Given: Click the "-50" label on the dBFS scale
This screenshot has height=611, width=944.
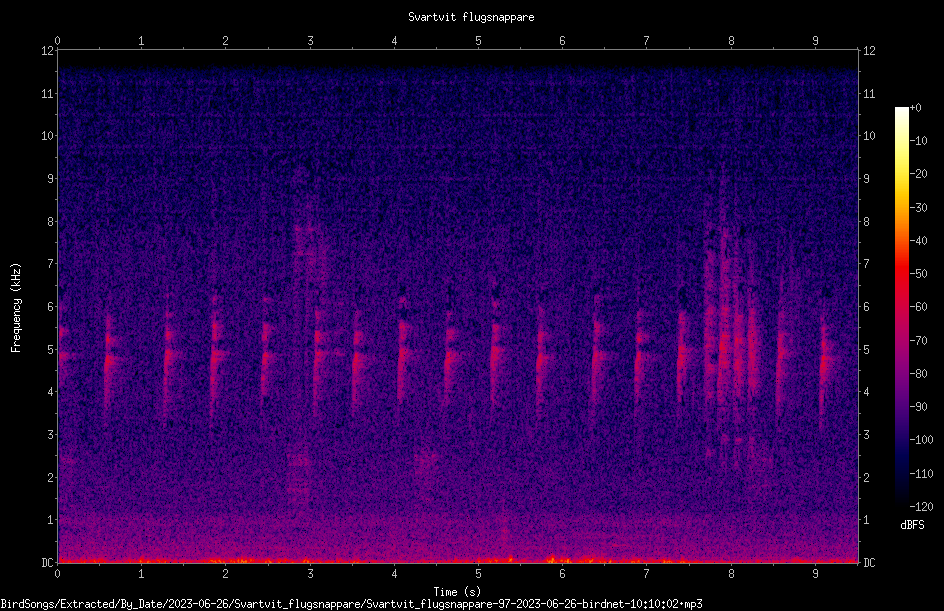Looking at the screenshot, I should pos(918,273).
